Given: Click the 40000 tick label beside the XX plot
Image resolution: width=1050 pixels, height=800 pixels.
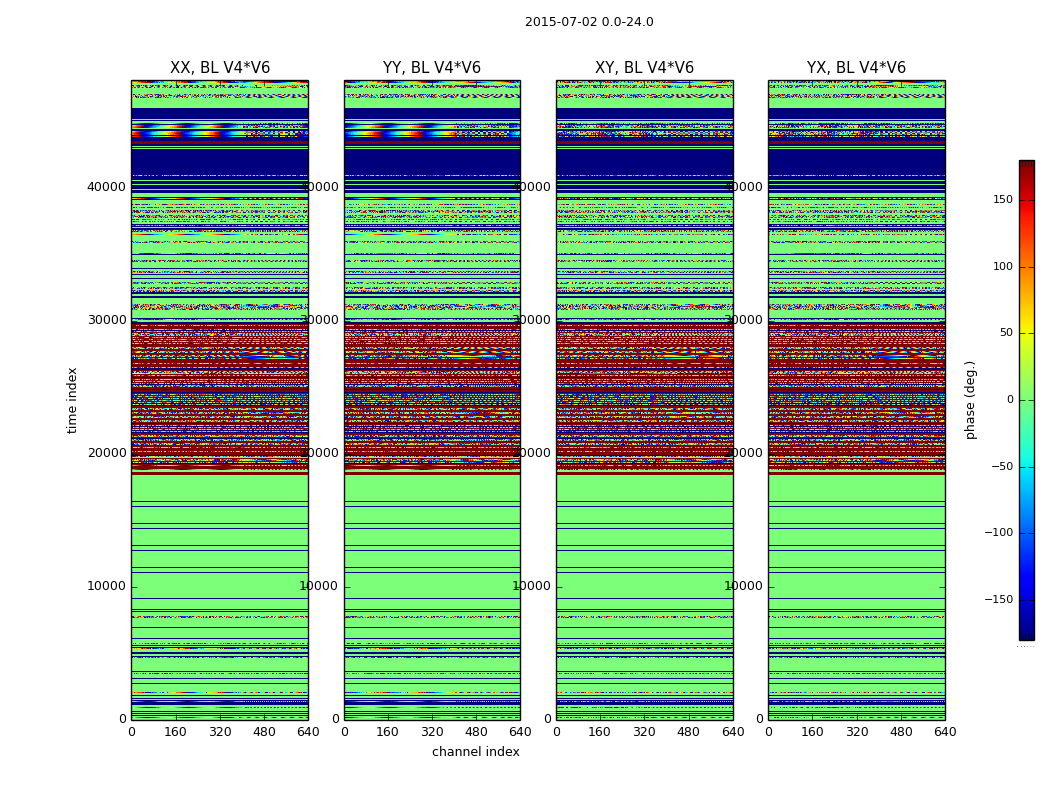Looking at the screenshot, I should tap(106, 187).
